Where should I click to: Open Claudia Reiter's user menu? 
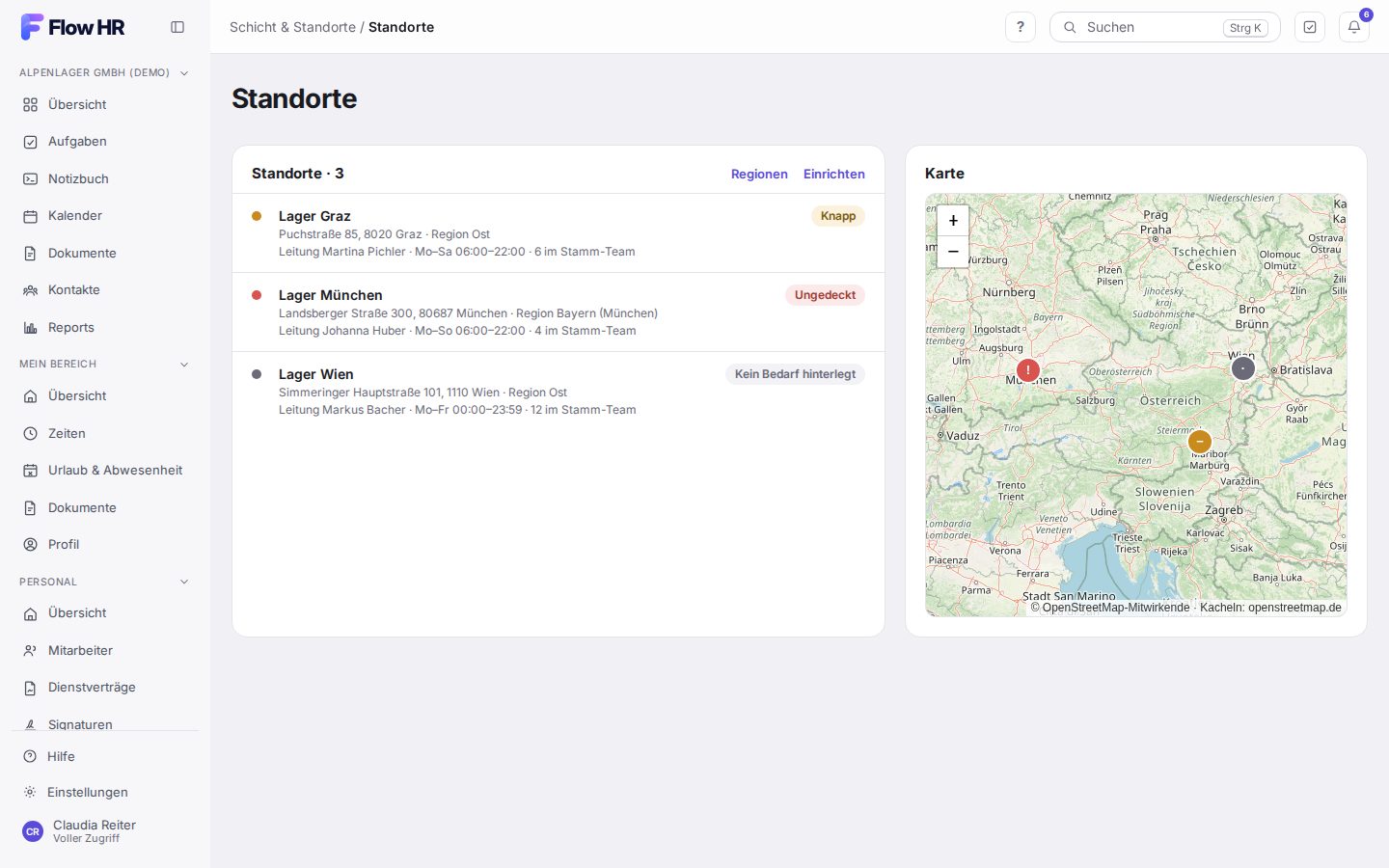click(104, 831)
